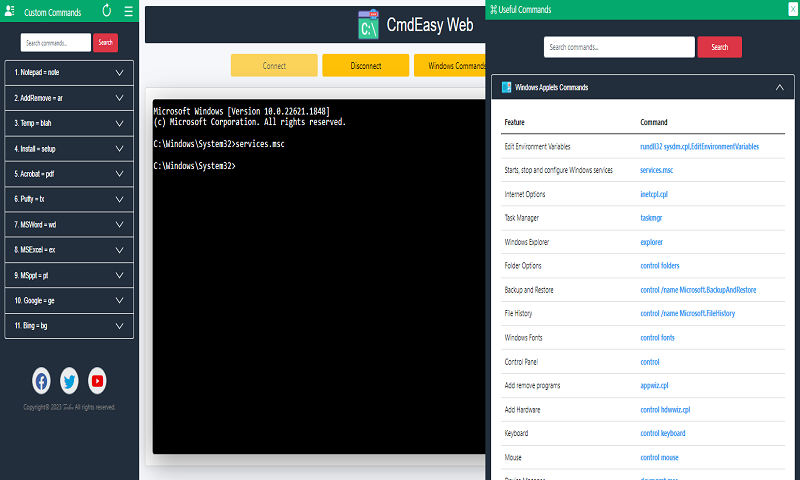Run the plain control command link
Viewport: 800px width, 480px height.
click(x=650, y=362)
